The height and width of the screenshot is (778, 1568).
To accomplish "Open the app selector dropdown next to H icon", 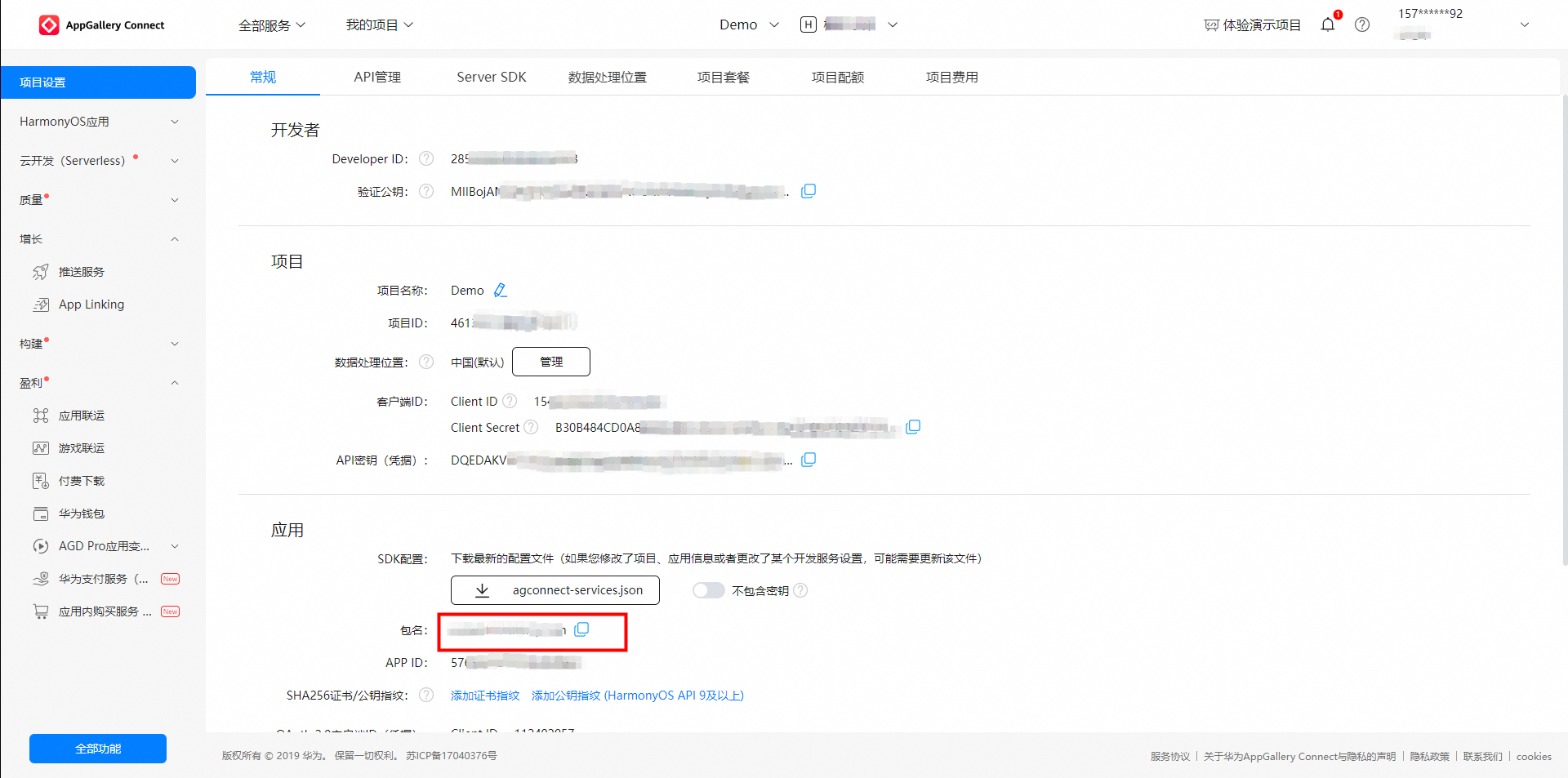I will [x=893, y=24].
